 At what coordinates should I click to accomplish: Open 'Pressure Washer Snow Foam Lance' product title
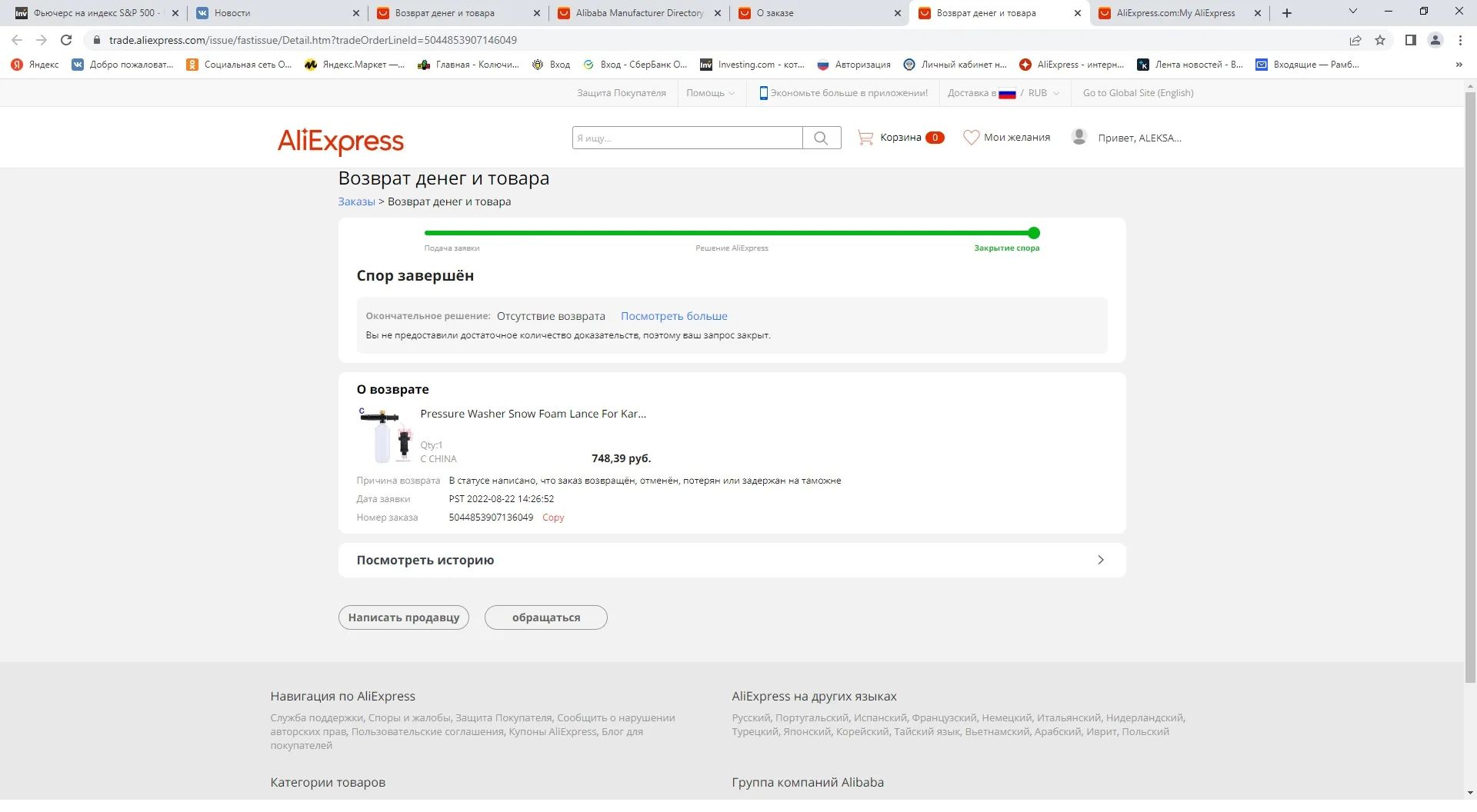pos(533,414)
